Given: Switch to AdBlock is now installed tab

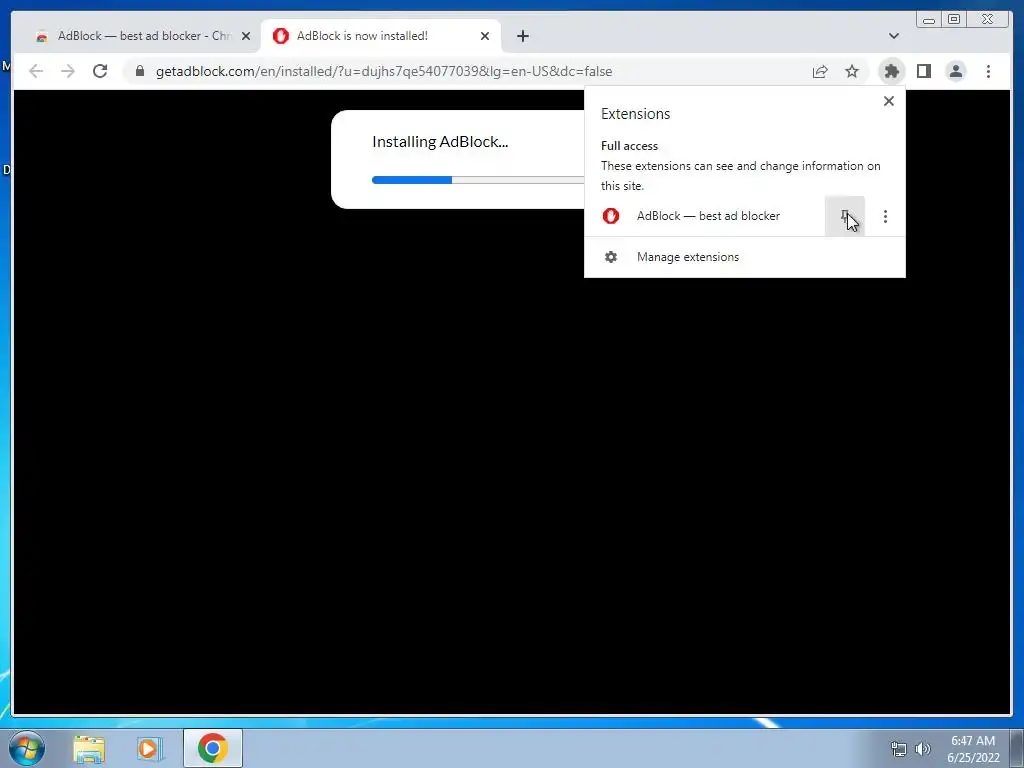Looking at the screenshot, I should click(x=381, y=36).
